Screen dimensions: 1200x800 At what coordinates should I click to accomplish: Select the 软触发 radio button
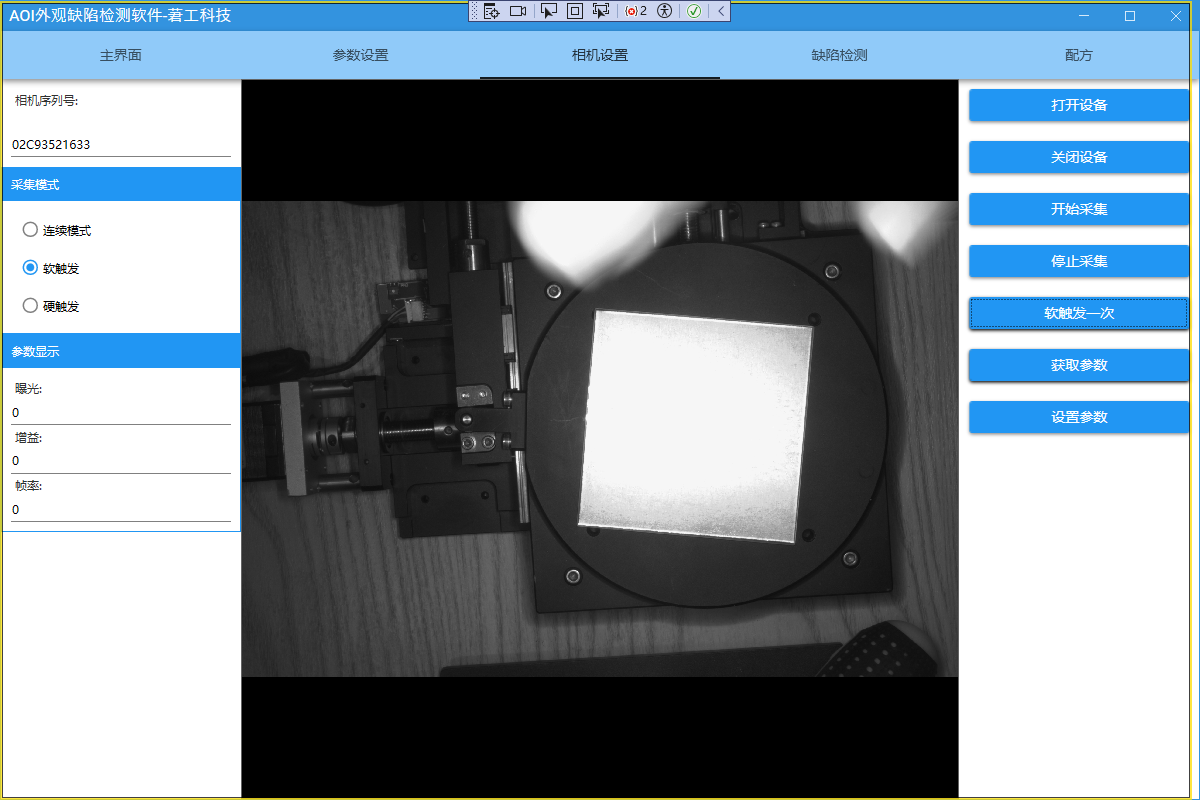click(x=51, y=268)
